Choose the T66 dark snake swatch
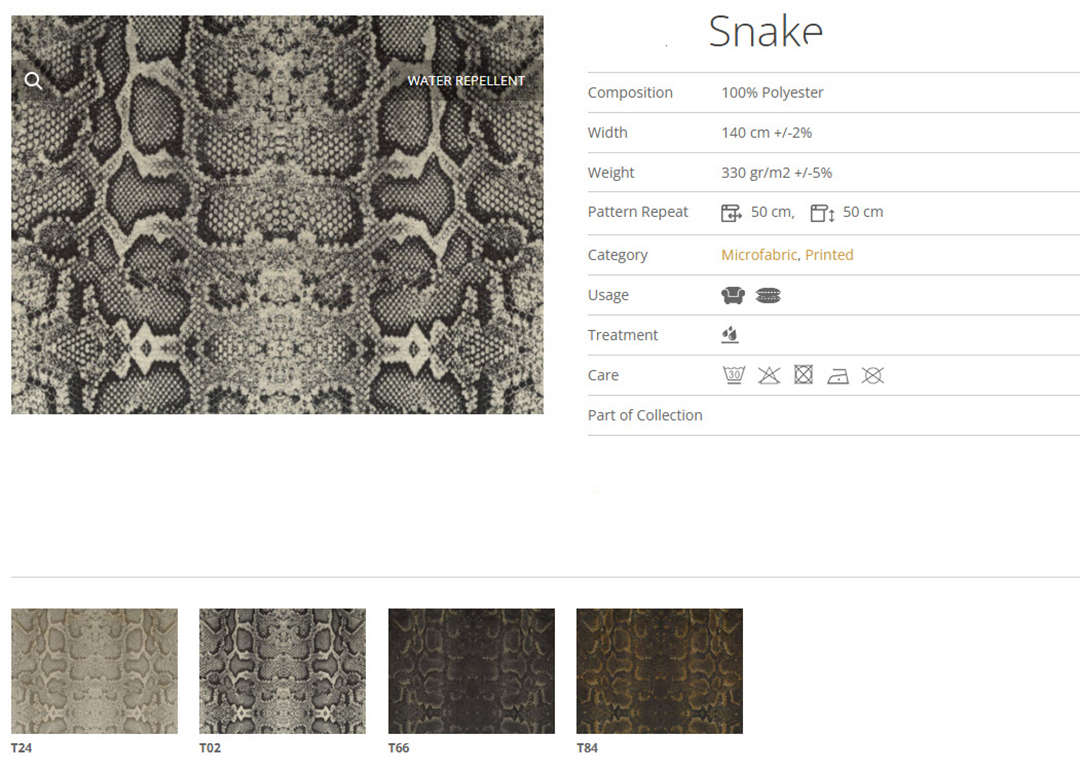 point(471,671)
